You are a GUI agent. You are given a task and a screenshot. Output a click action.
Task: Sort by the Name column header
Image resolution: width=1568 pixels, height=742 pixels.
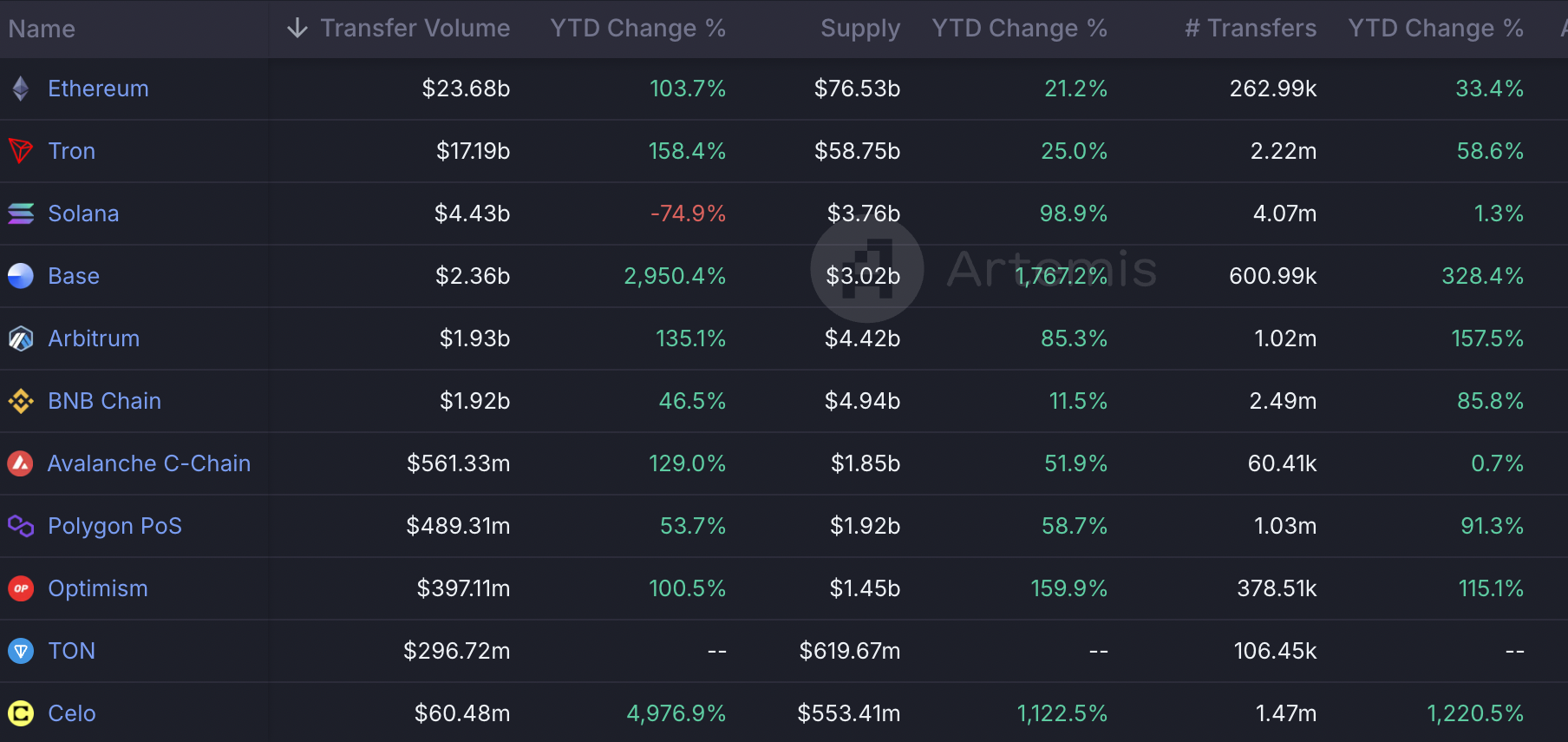(x=42, y=30)
